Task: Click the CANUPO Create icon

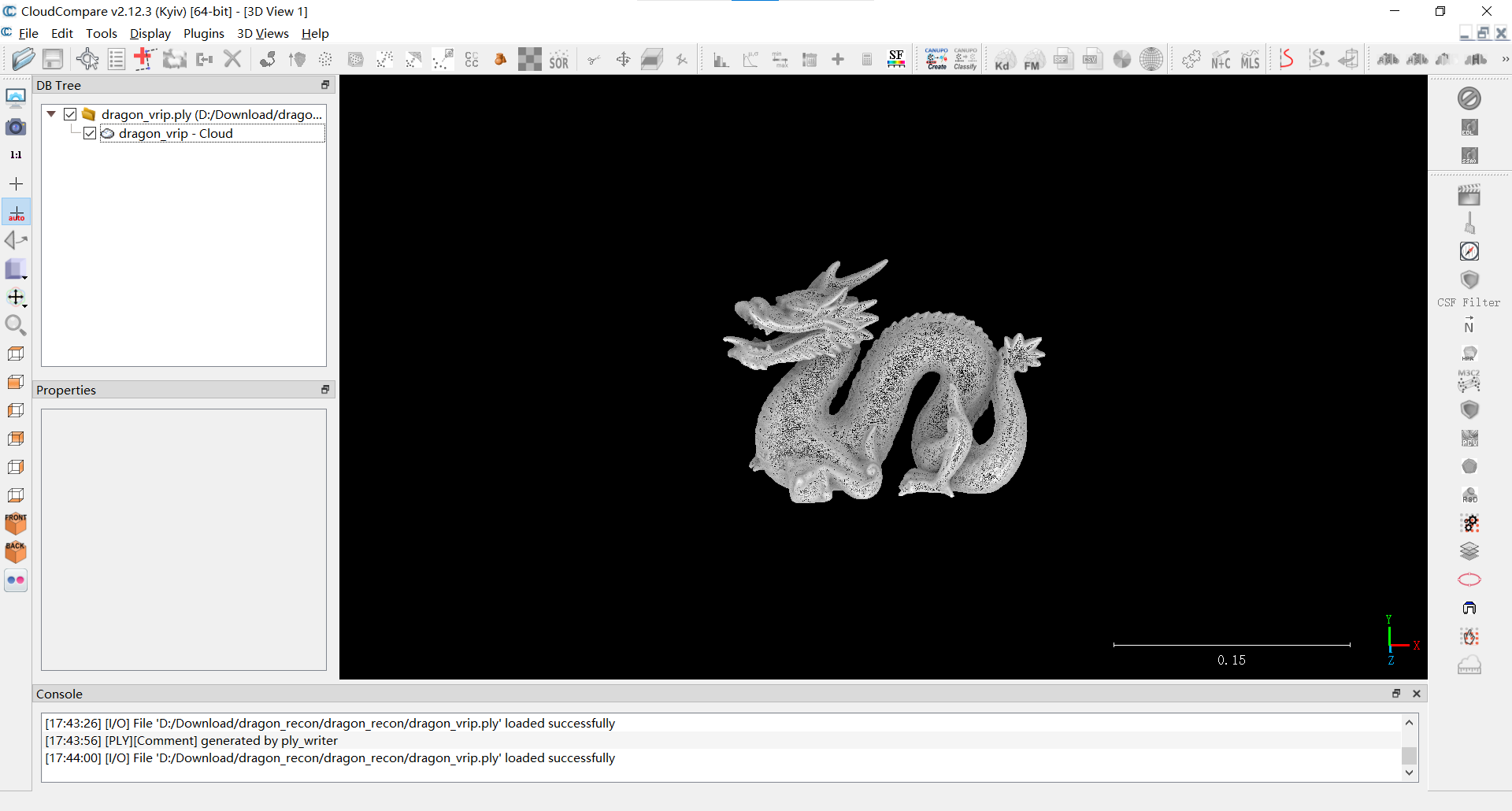Action: (936, 59)
